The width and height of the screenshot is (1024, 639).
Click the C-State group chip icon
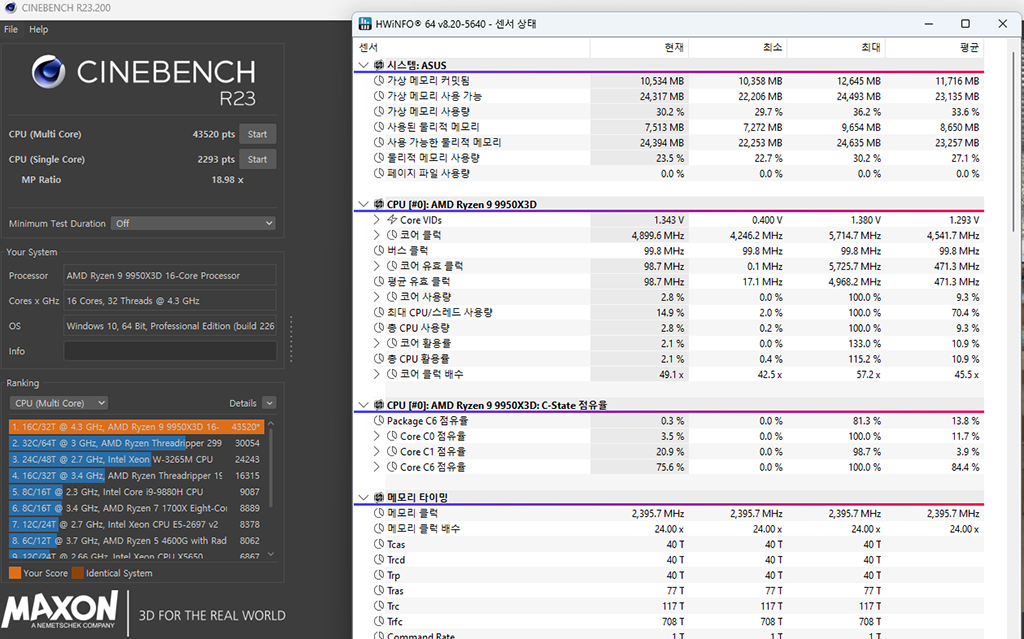[x=379, y=405]
